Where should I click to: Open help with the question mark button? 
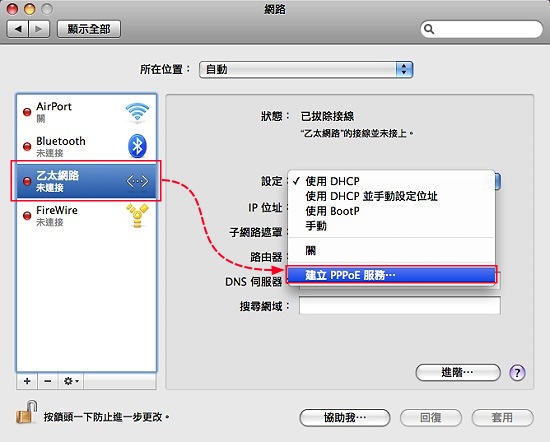[517, 372]
